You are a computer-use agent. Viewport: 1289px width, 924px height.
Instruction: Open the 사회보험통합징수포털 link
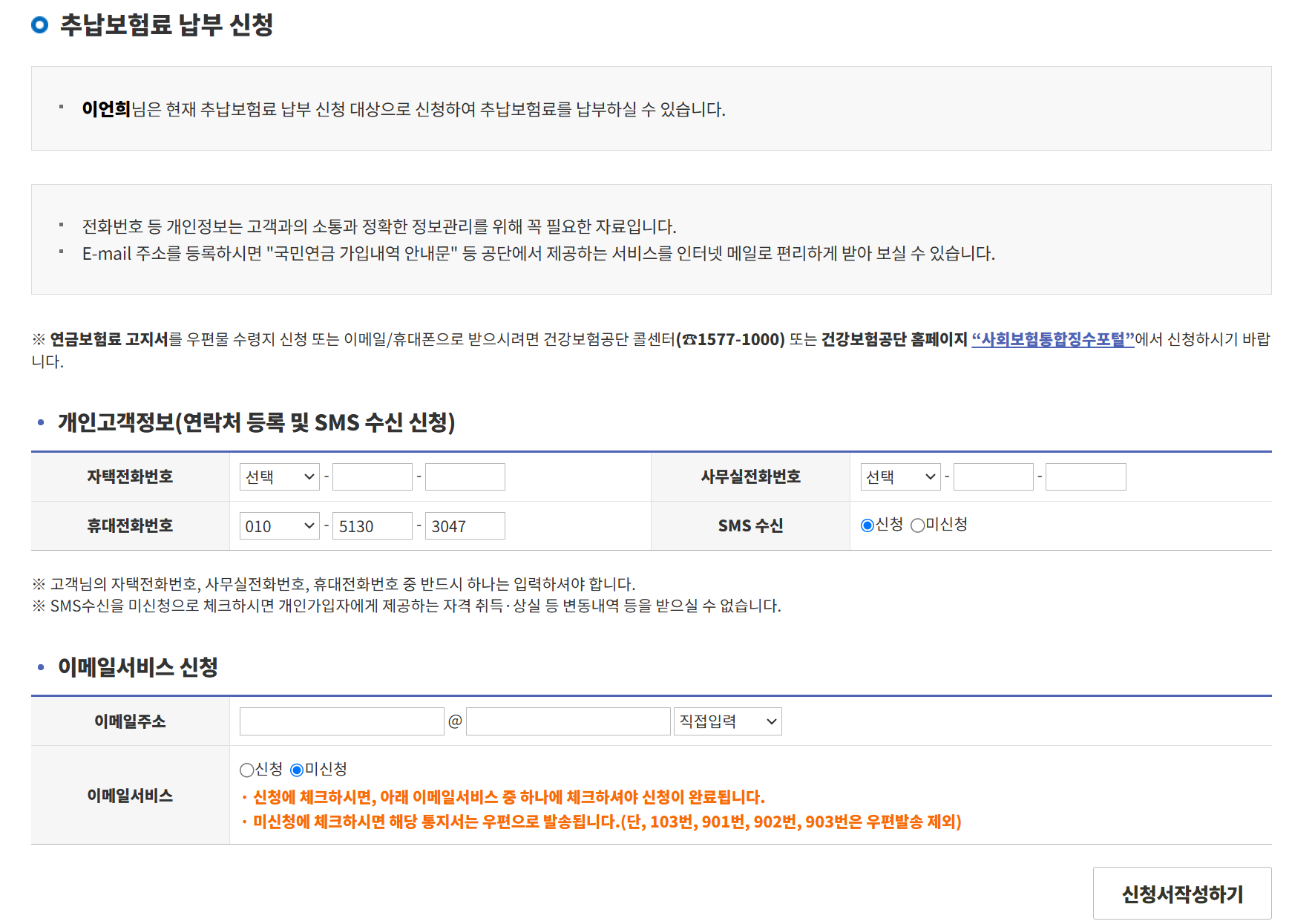1052,340
